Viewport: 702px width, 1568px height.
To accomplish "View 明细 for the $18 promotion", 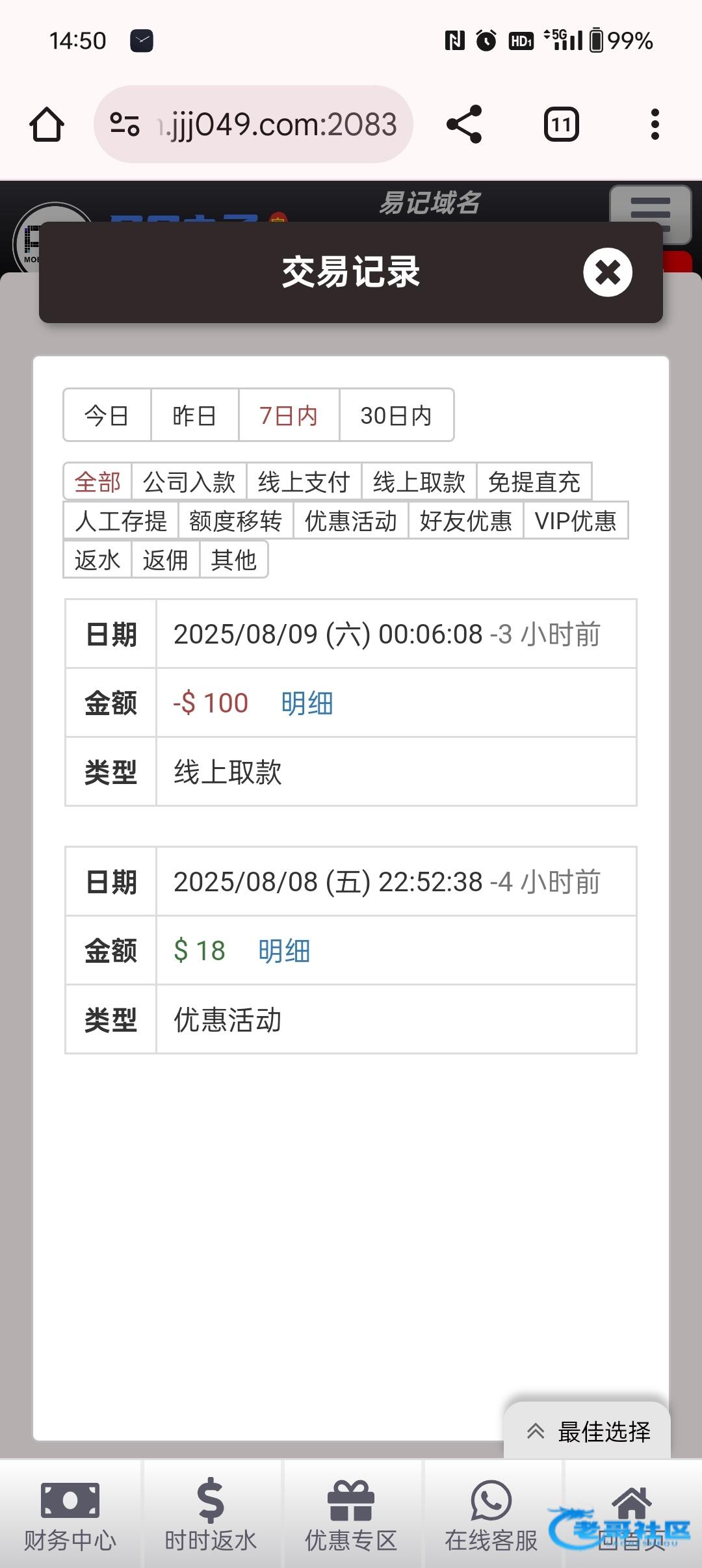I will tap(284, 951).
